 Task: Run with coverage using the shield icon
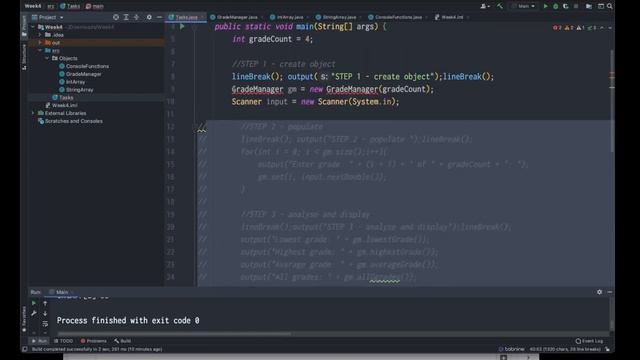coord(566,6)
